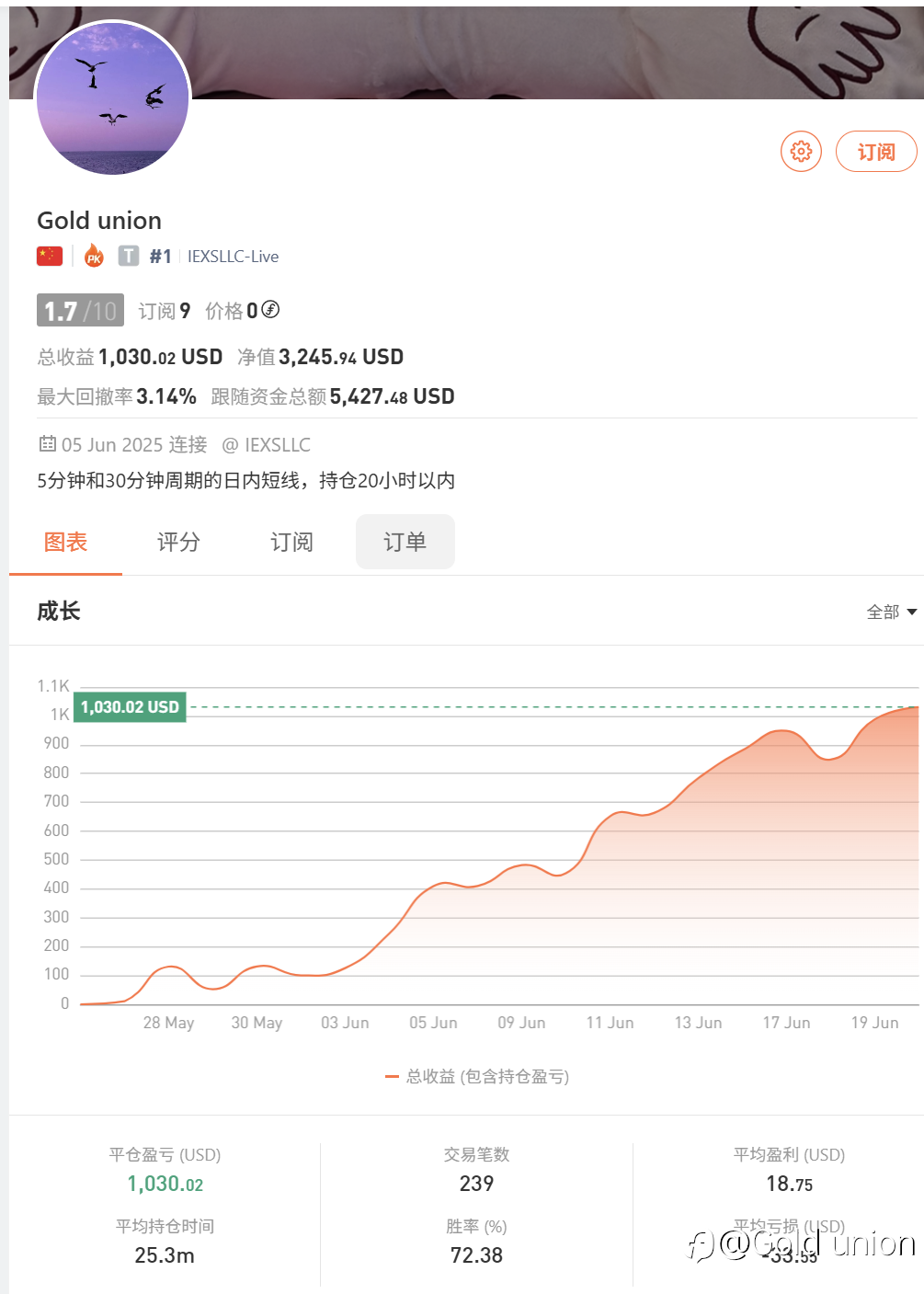Switch to the 图表 tab

pos(65,542)
